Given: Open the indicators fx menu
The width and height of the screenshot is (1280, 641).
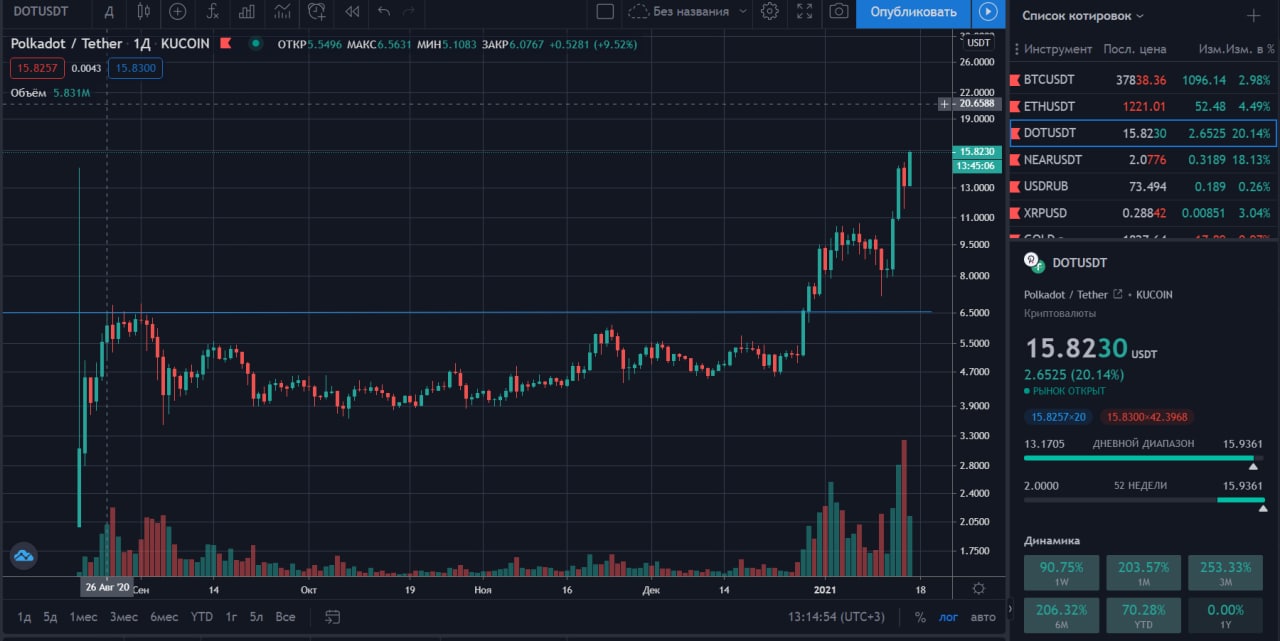Looking at the screenshot, I should (x=212, y=12).
